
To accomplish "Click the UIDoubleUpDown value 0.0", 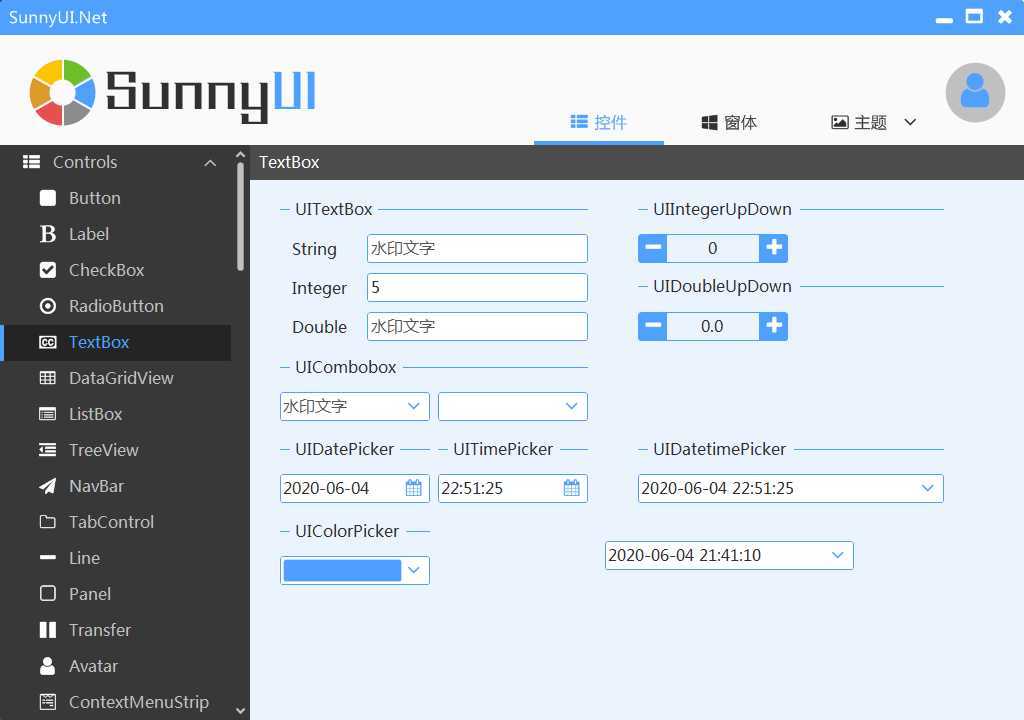I will tap(713, 326).
